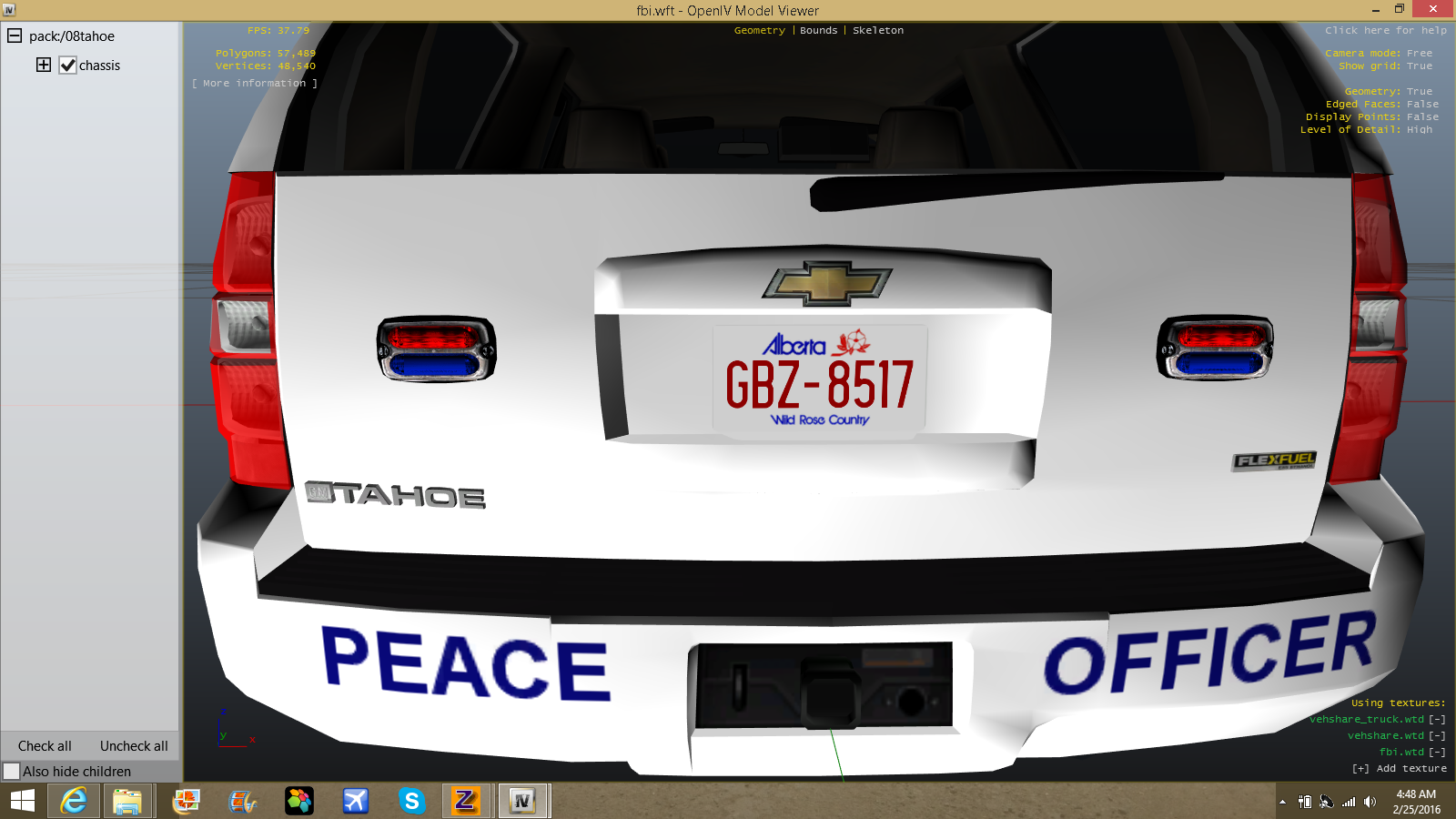
Task: Remove the fbi.wtd texture with [-]
Action: pos(1437,752)
